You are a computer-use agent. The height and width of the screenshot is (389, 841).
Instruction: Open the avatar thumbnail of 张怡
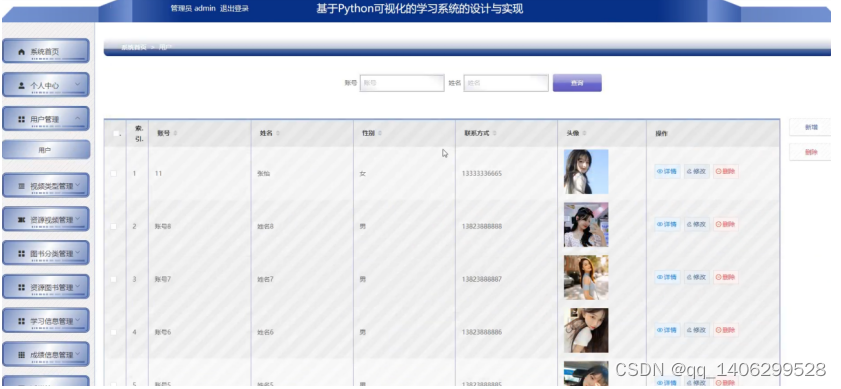pos(586,172)
